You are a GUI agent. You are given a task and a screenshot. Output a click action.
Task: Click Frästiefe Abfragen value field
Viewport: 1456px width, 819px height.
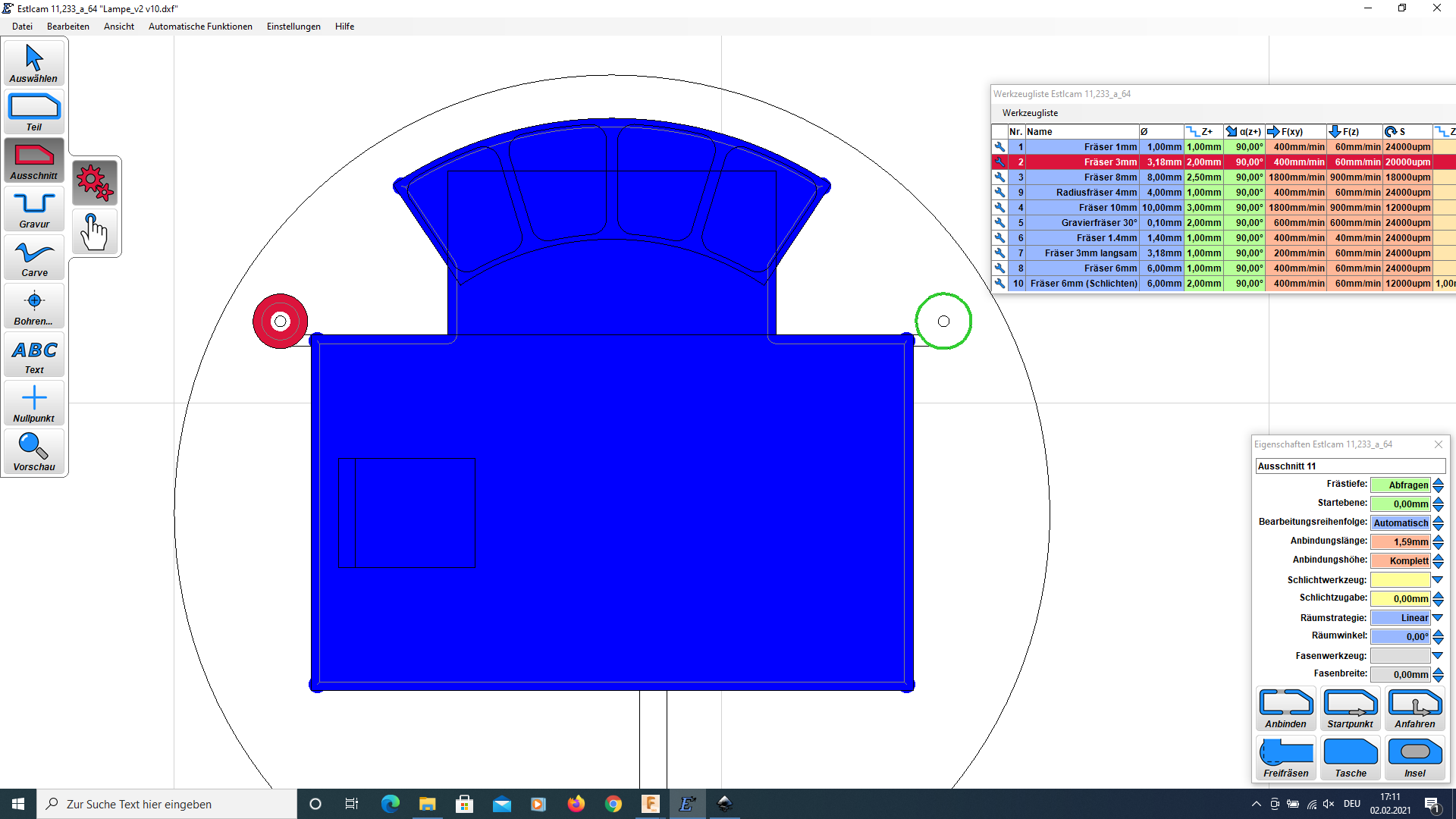tap(1400, 485)
